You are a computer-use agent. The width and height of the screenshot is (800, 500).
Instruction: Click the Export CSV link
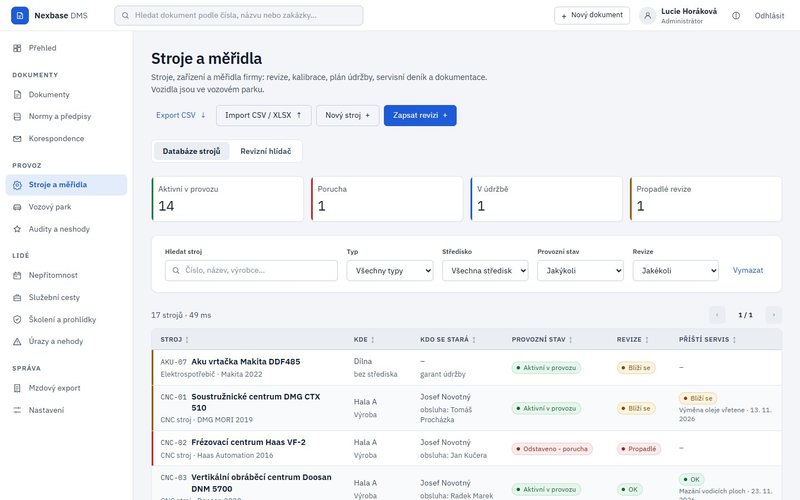tap(181, 115)
